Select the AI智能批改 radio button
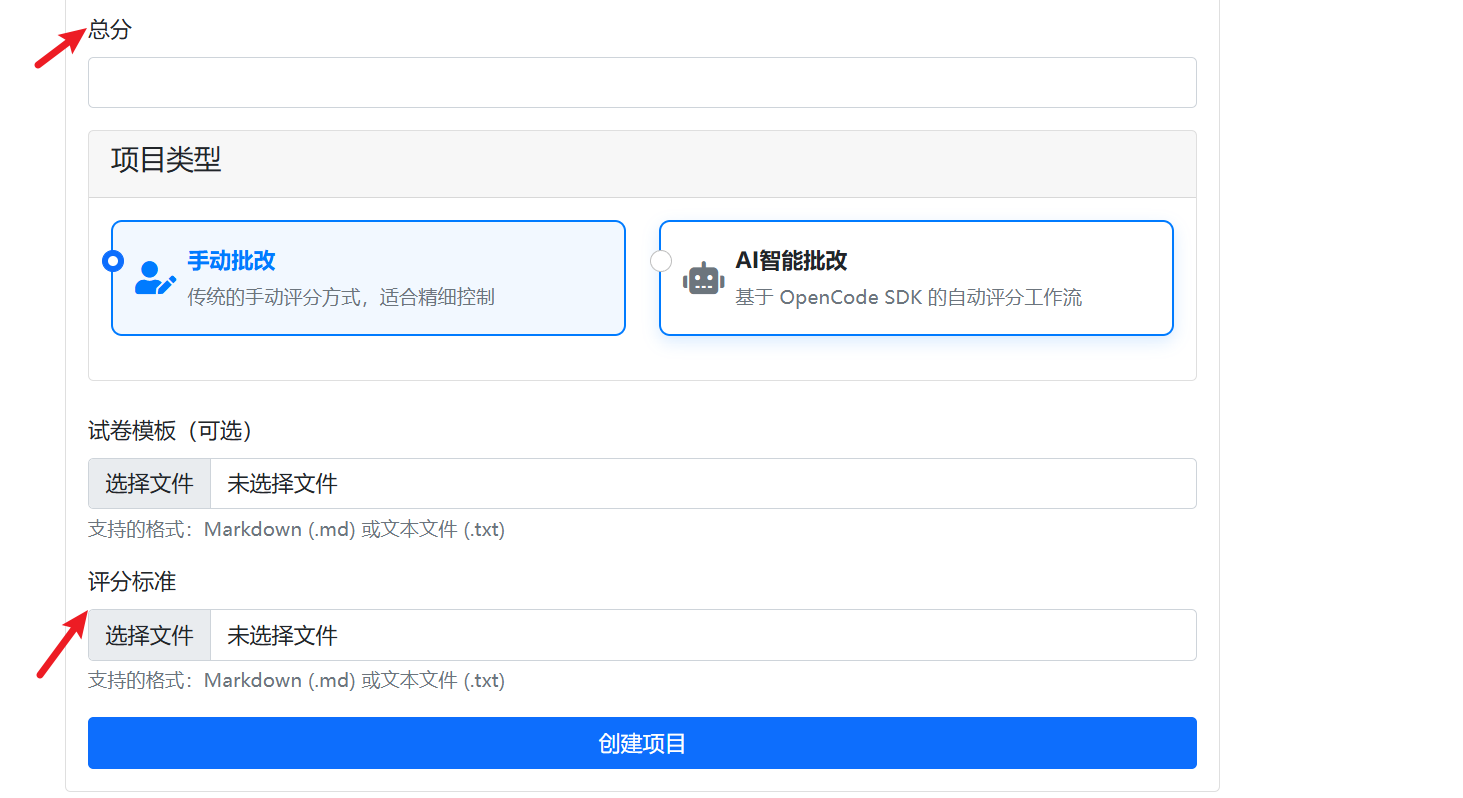 click(x=661, y=261)
